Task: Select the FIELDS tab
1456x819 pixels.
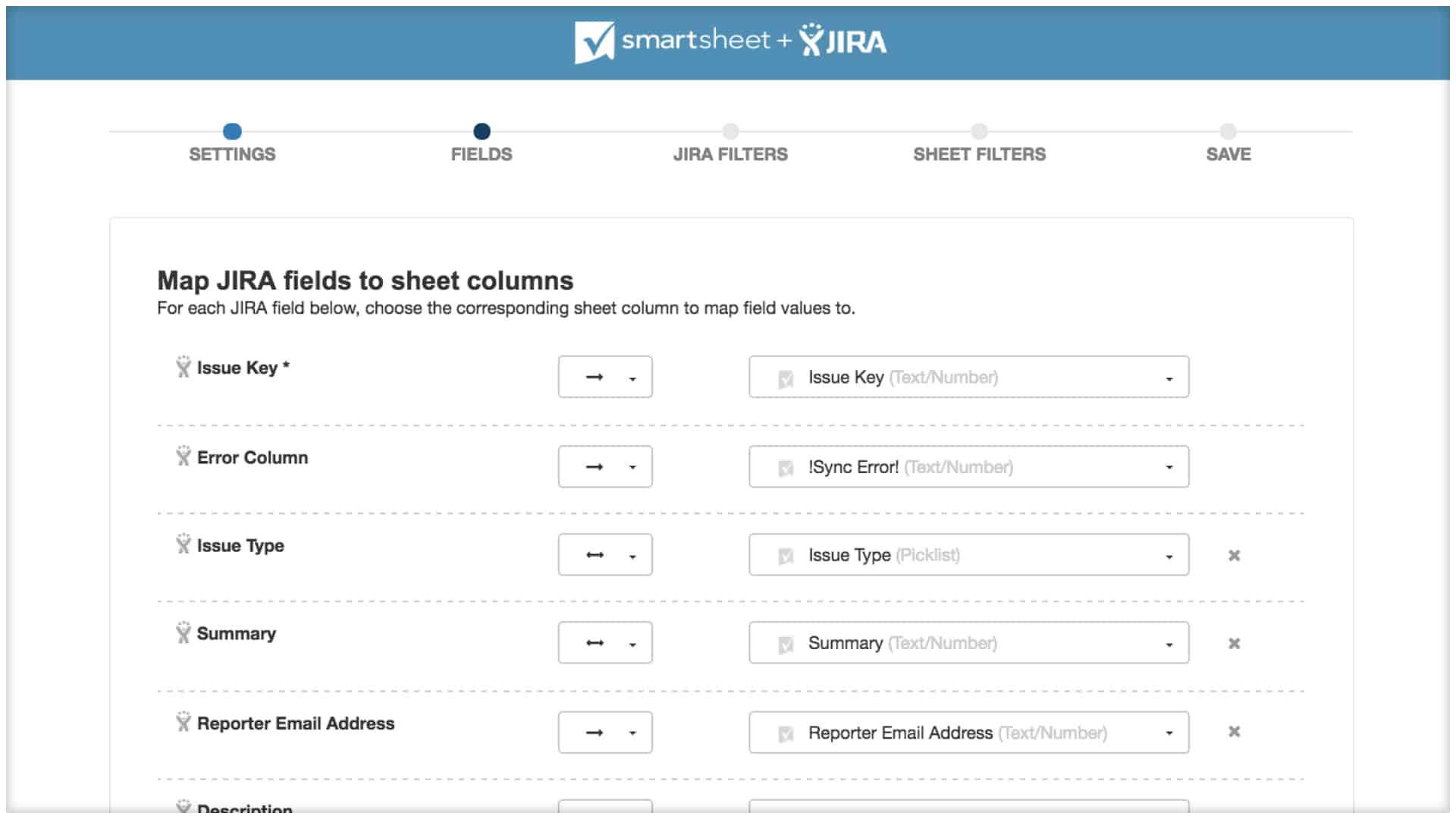Action: coord(480,140)
